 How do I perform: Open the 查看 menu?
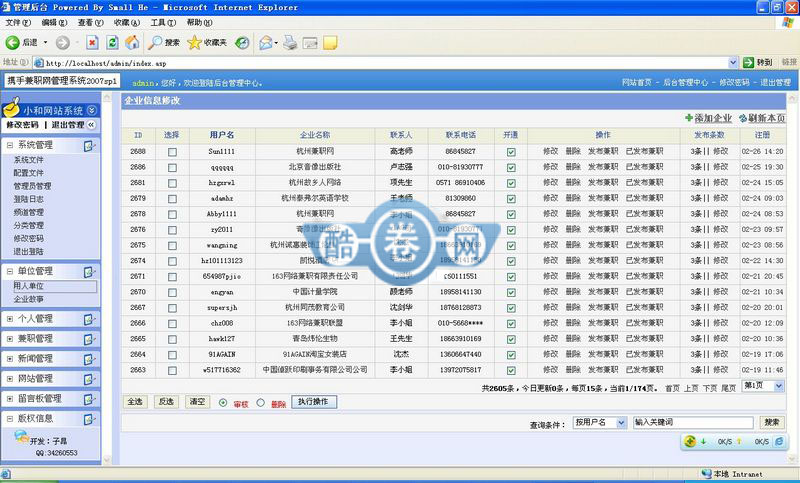(x=90, y=22)
